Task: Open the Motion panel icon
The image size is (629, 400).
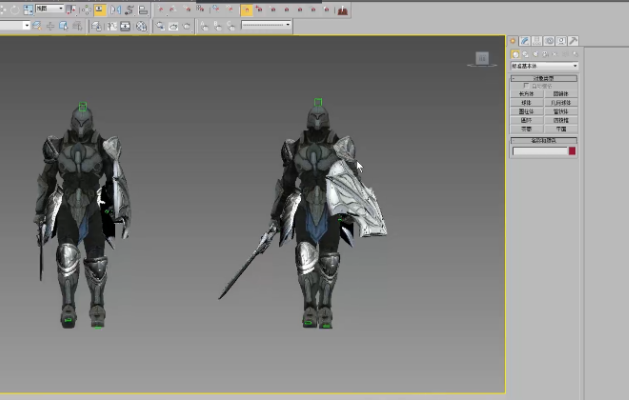Action: (550, 41)
